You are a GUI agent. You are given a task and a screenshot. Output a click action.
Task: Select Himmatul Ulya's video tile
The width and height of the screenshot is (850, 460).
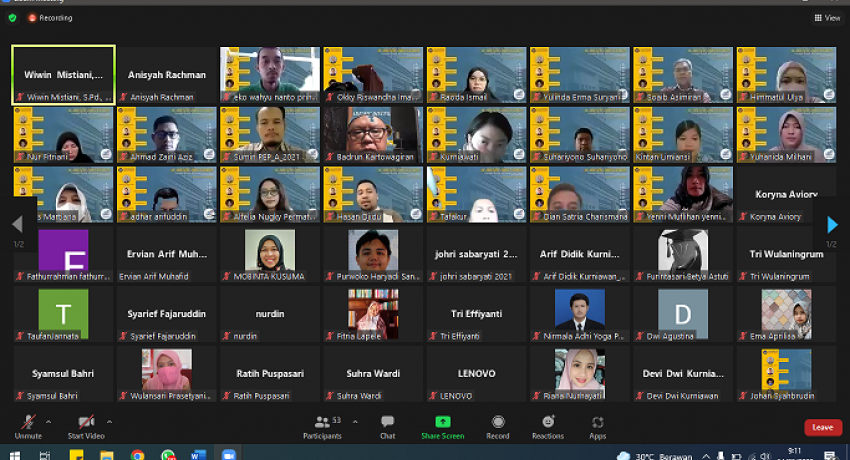(x=786, y=75)
